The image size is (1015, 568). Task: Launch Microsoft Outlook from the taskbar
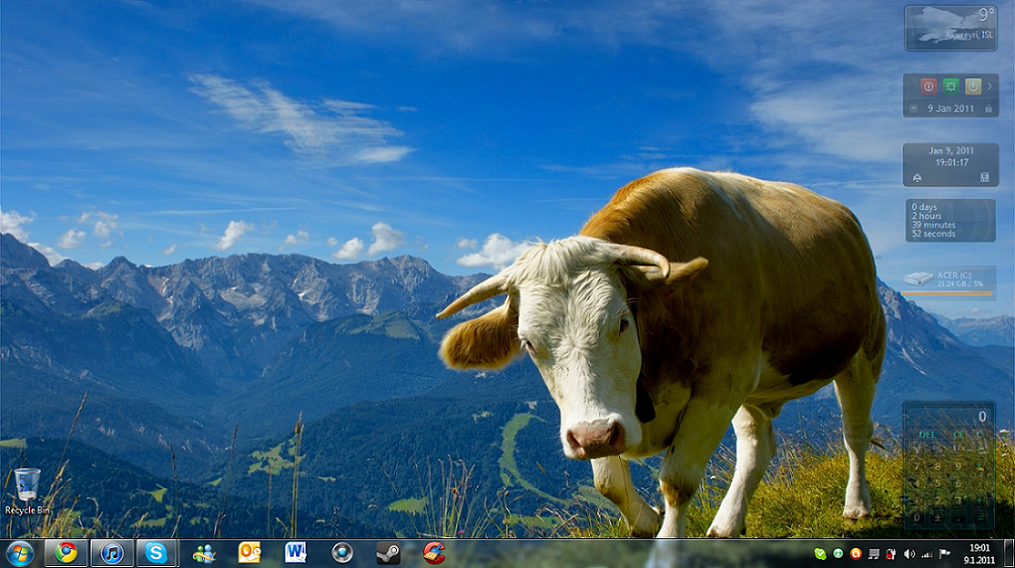point(250,553)
